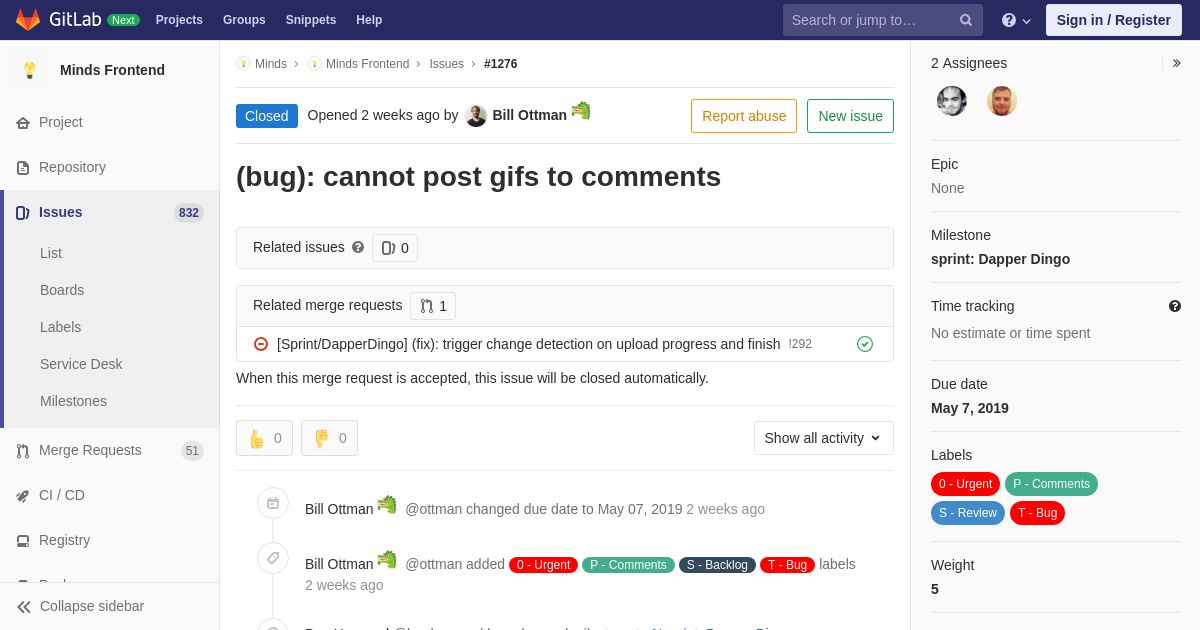Open the Registry sidebar icon
This screenshot has height=630, width=1200.
click(x=23, y=541)
